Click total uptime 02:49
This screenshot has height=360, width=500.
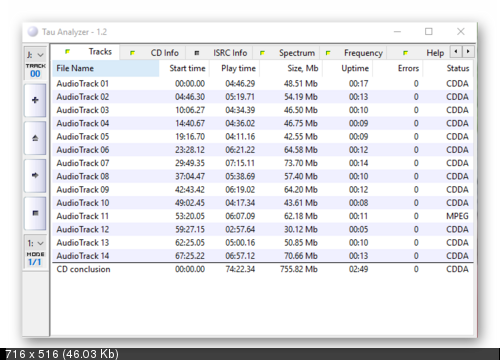pyautogui.click(x=358, y=269)
